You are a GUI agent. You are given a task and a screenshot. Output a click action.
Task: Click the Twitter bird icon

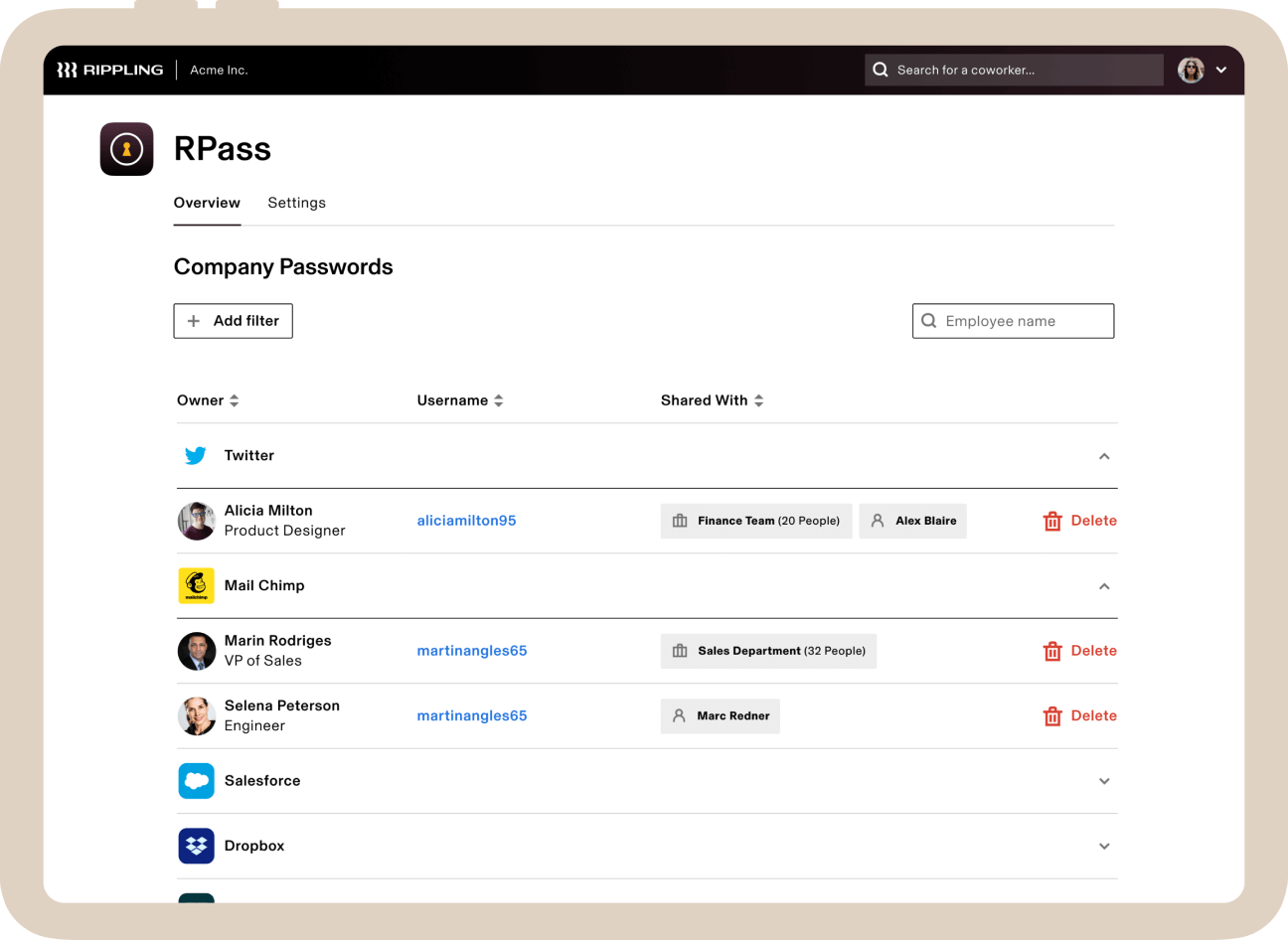pos(196,455)
